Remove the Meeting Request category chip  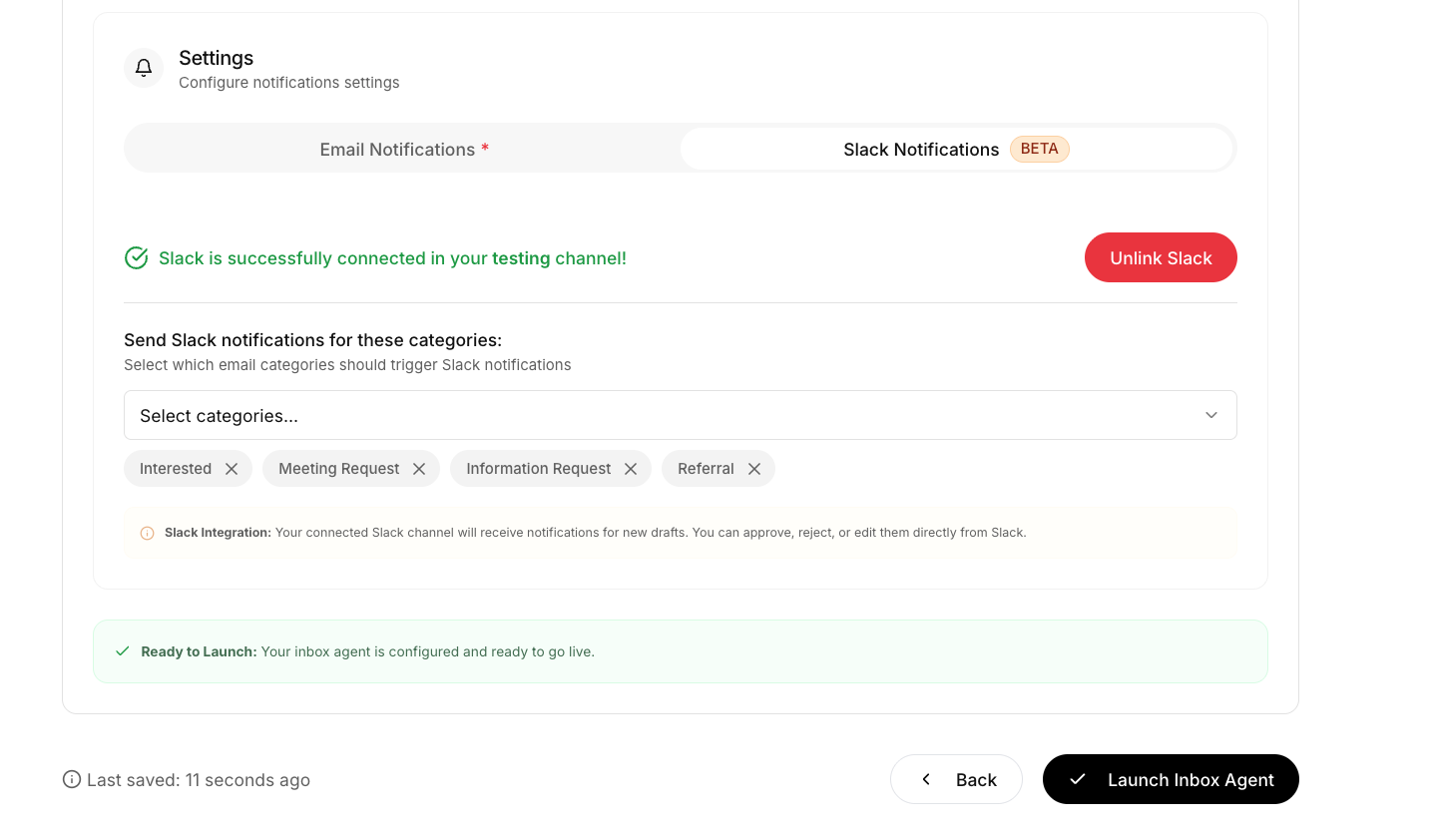click(420, 468)
